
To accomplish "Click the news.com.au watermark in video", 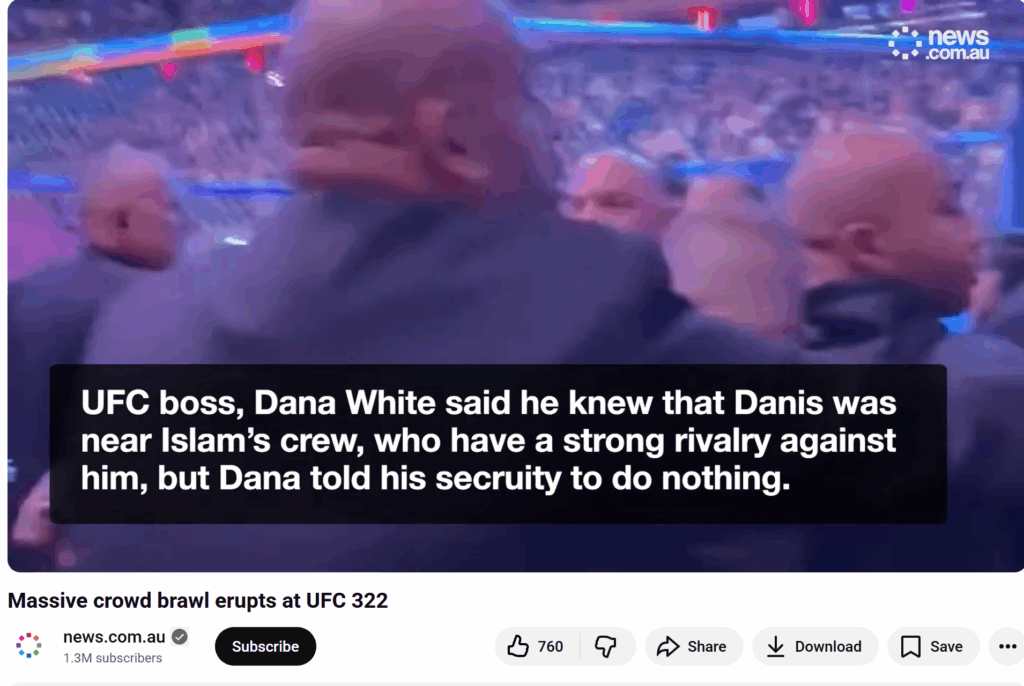I will (x=938, y=44).
